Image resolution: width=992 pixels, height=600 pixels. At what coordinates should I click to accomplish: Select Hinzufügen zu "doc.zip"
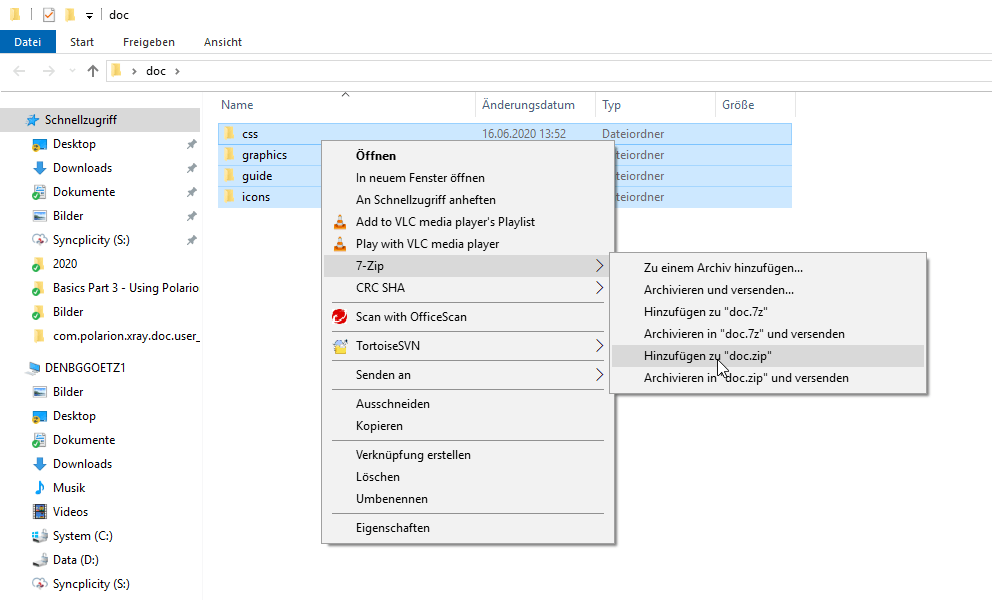pyautogui.click(x=707, y=356)
